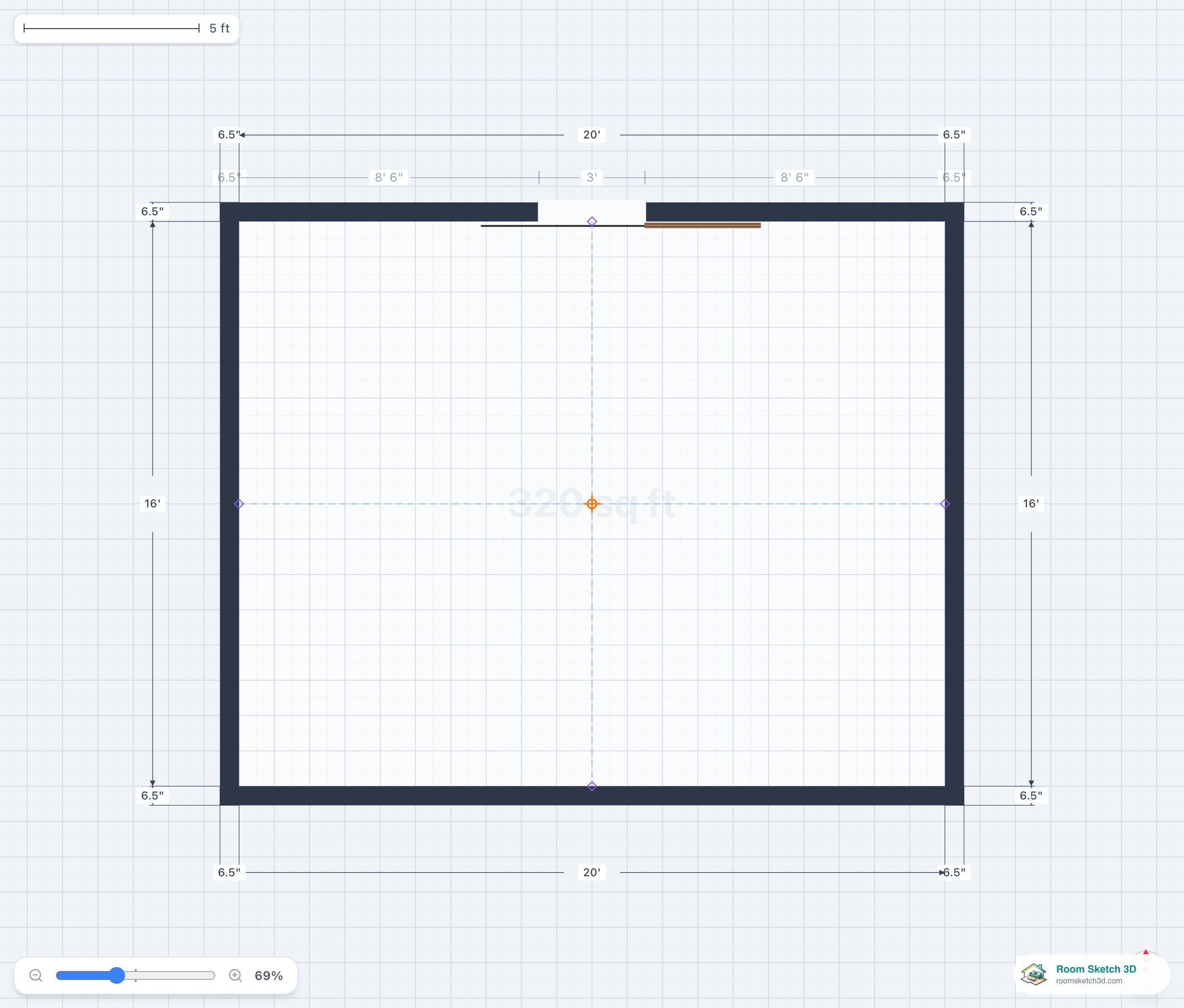Click the right 16' height dimension label
1184x1008 pixels.
click(x=1032, y=504)
